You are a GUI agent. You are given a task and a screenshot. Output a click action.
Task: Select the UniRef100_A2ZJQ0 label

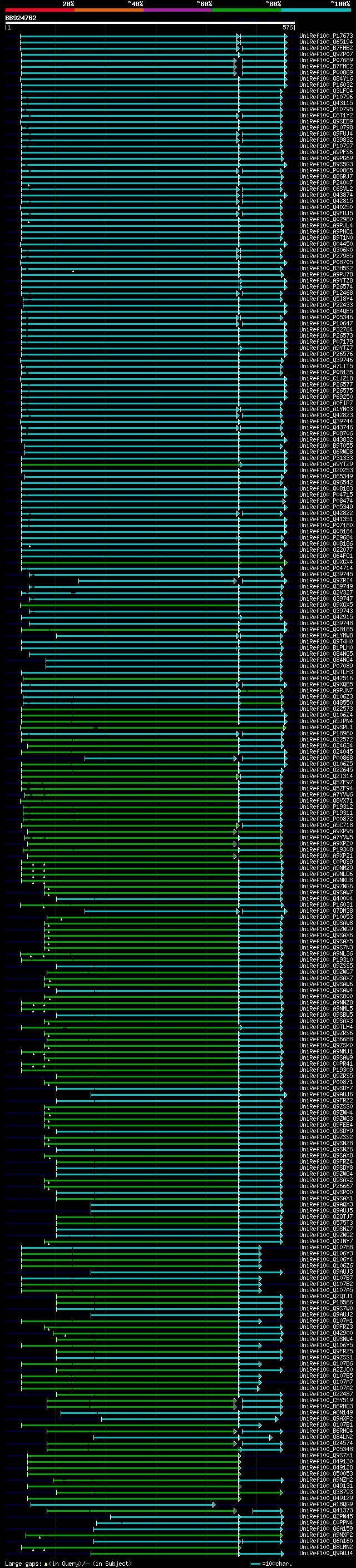coord(326,1370)
